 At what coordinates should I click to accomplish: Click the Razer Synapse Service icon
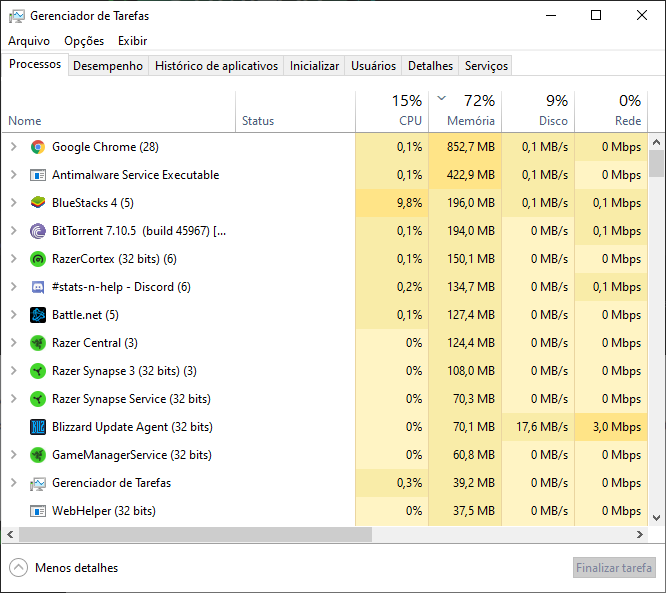38,399
